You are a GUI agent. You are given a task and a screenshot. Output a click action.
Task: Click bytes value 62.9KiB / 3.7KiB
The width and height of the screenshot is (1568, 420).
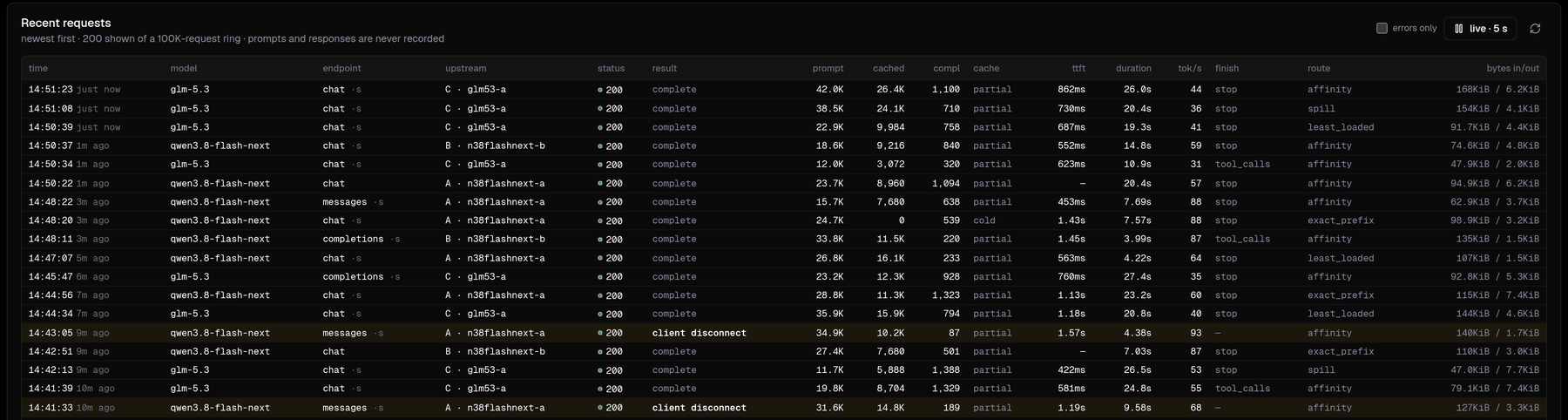tap(1495, 202)
